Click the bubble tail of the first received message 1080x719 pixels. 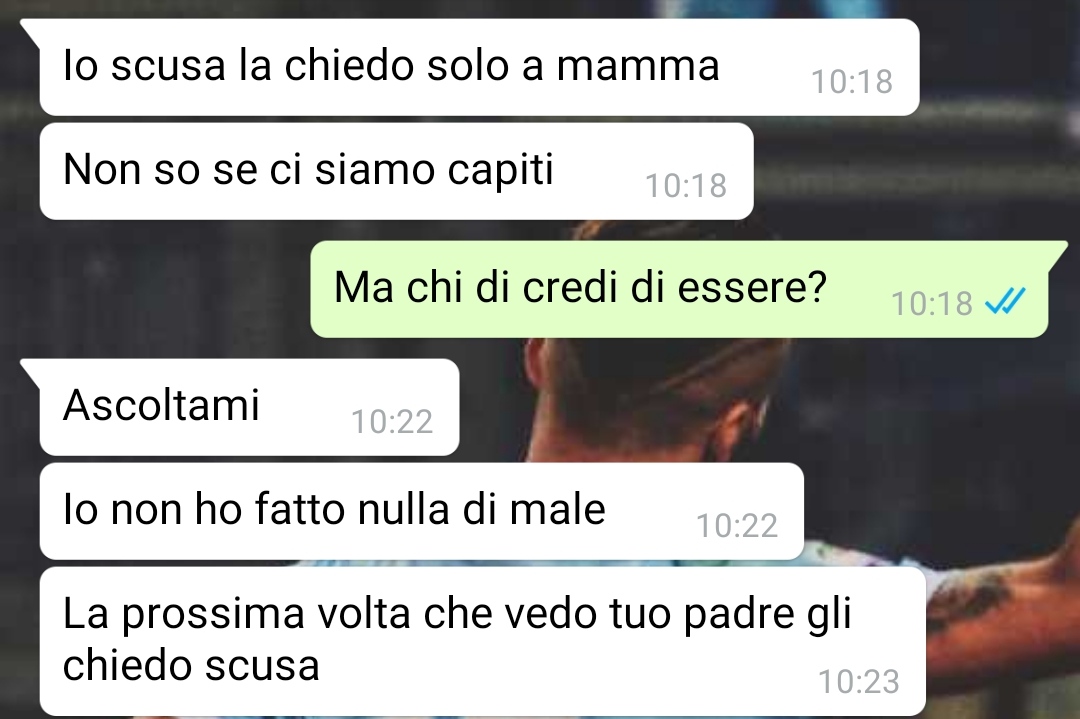(x=31, y=29)
